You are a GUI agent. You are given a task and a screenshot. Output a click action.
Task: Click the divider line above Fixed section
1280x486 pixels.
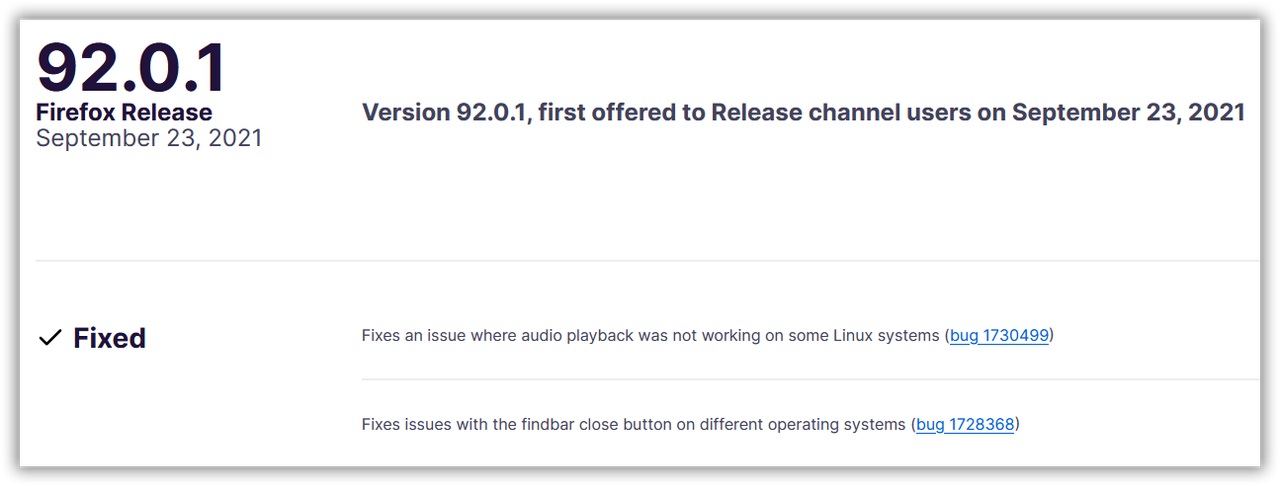[647, 261]
